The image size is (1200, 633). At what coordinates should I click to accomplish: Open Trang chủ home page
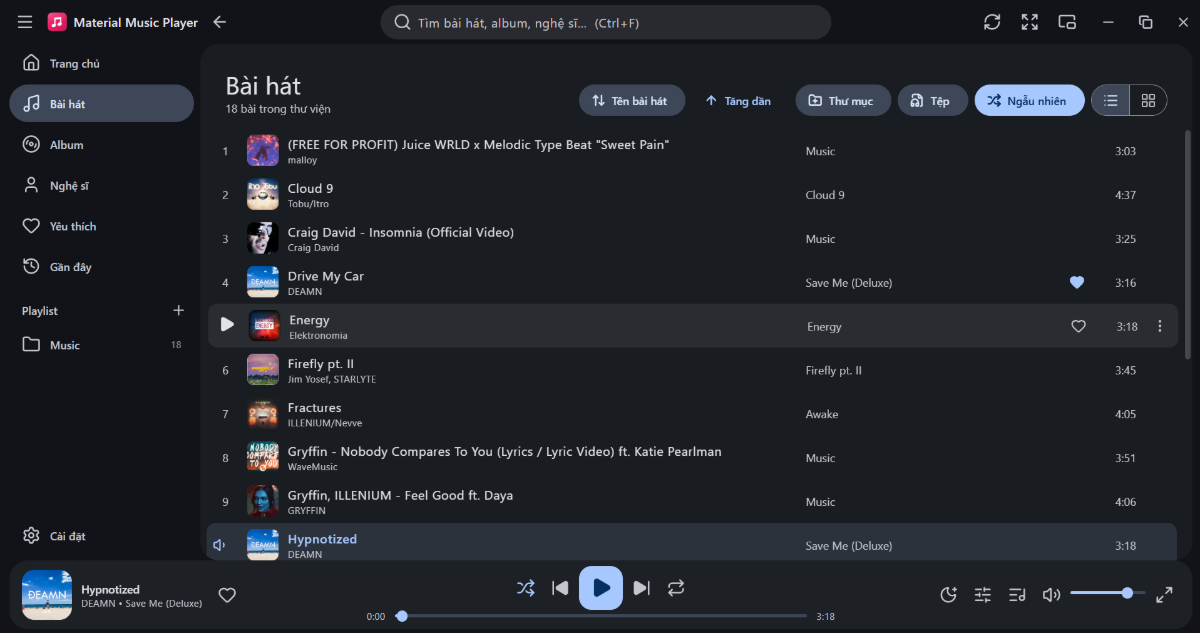(x=101, y=63)
